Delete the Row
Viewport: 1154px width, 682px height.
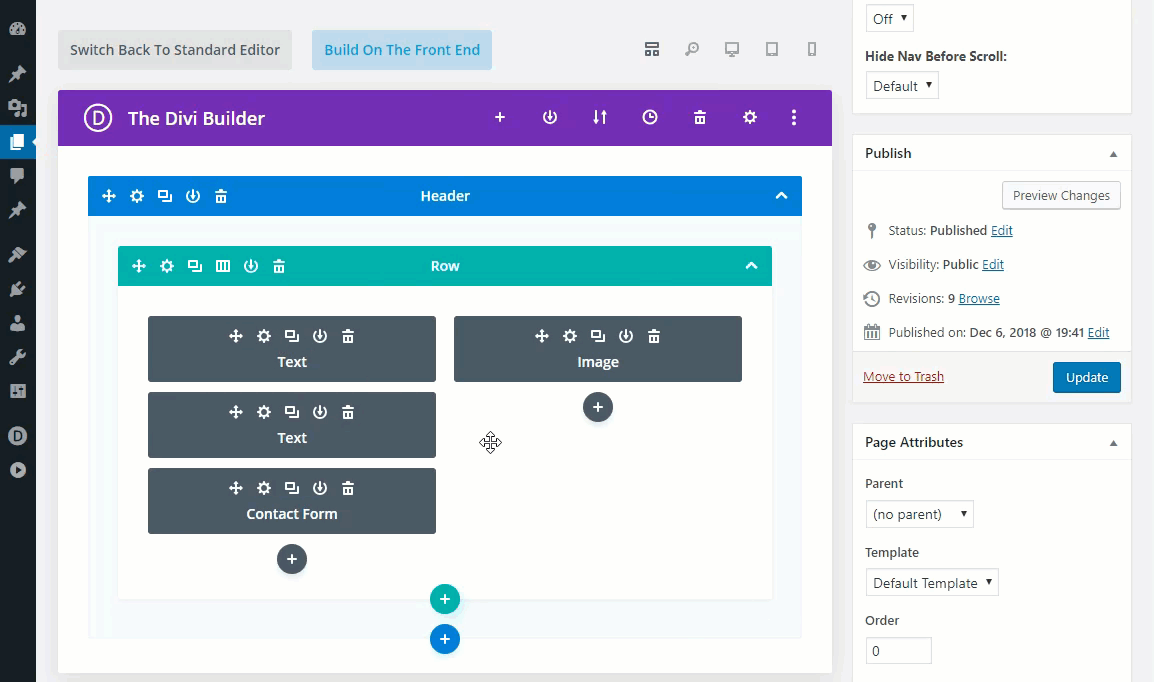[x=279, y=266]
